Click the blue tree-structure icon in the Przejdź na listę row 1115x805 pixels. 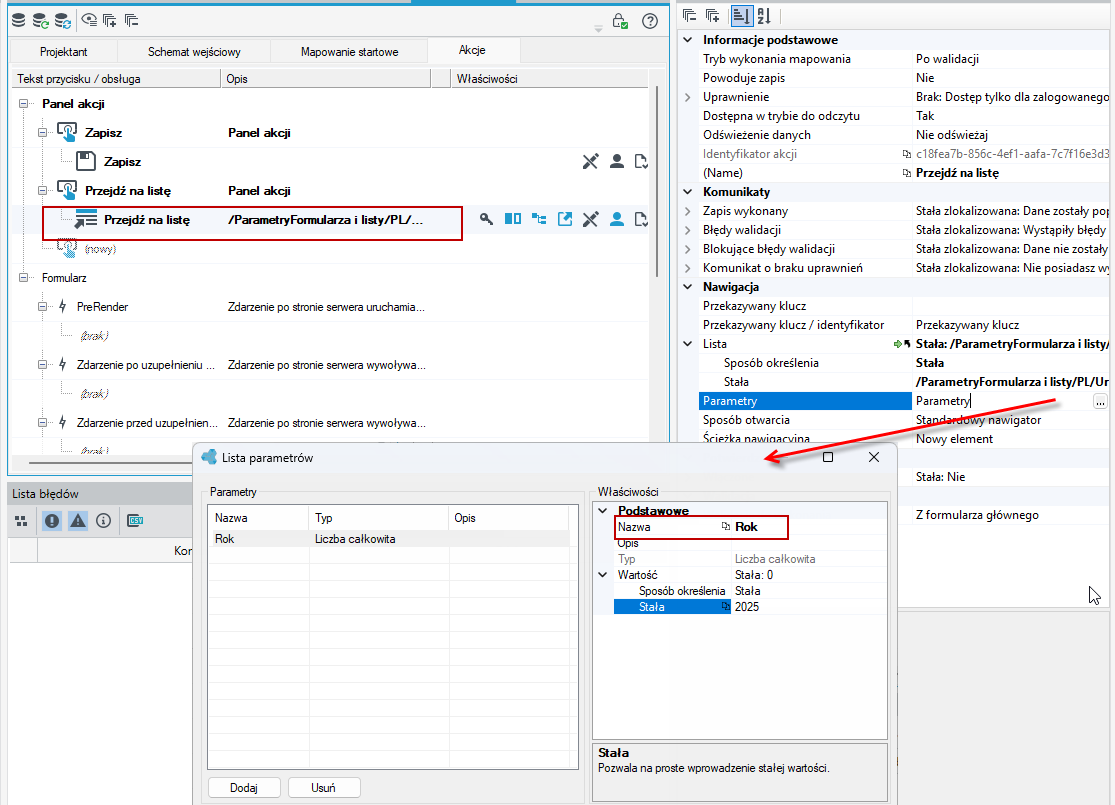pyautogui.click(x=539, y=219)
